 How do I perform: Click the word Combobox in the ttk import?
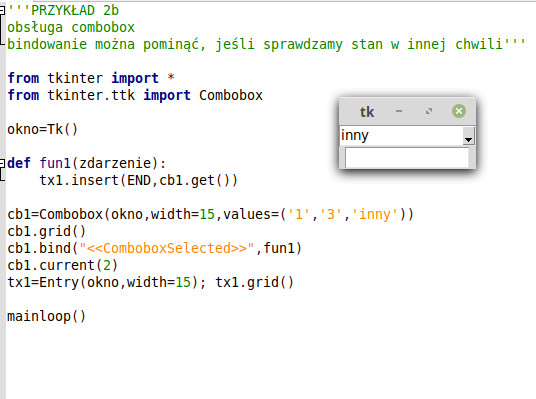pyautogui.click(x=231, y=95)
